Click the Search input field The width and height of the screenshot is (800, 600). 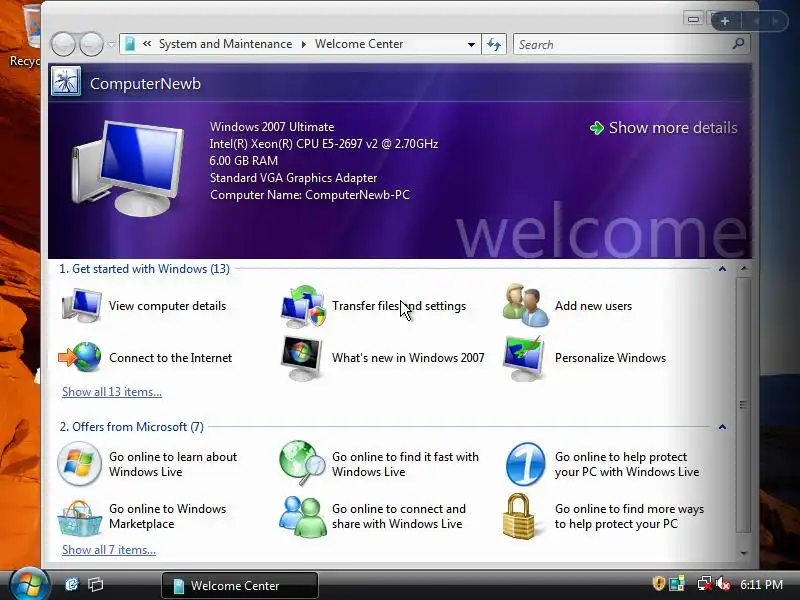click(622, 44)
